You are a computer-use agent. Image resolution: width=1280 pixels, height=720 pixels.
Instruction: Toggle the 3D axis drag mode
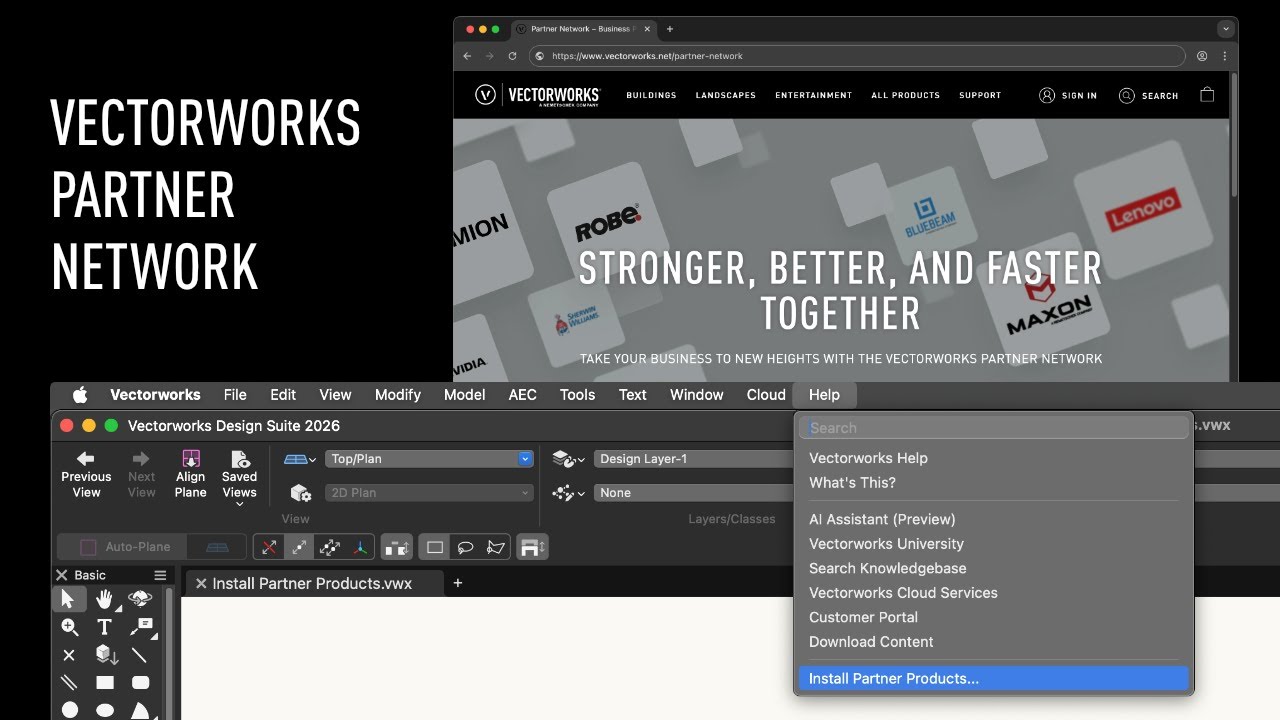click(360, 547)
